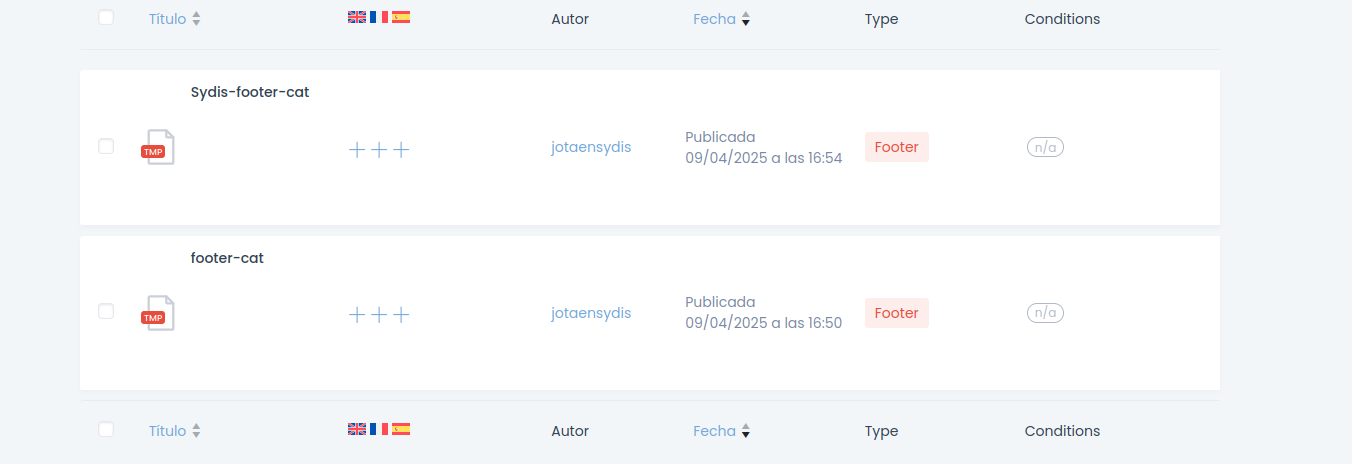The height and width of the screenshot is (464, 1352).
Task: Add French translation for Sydis-footer-cat
Action: click(x=379, y=150)
